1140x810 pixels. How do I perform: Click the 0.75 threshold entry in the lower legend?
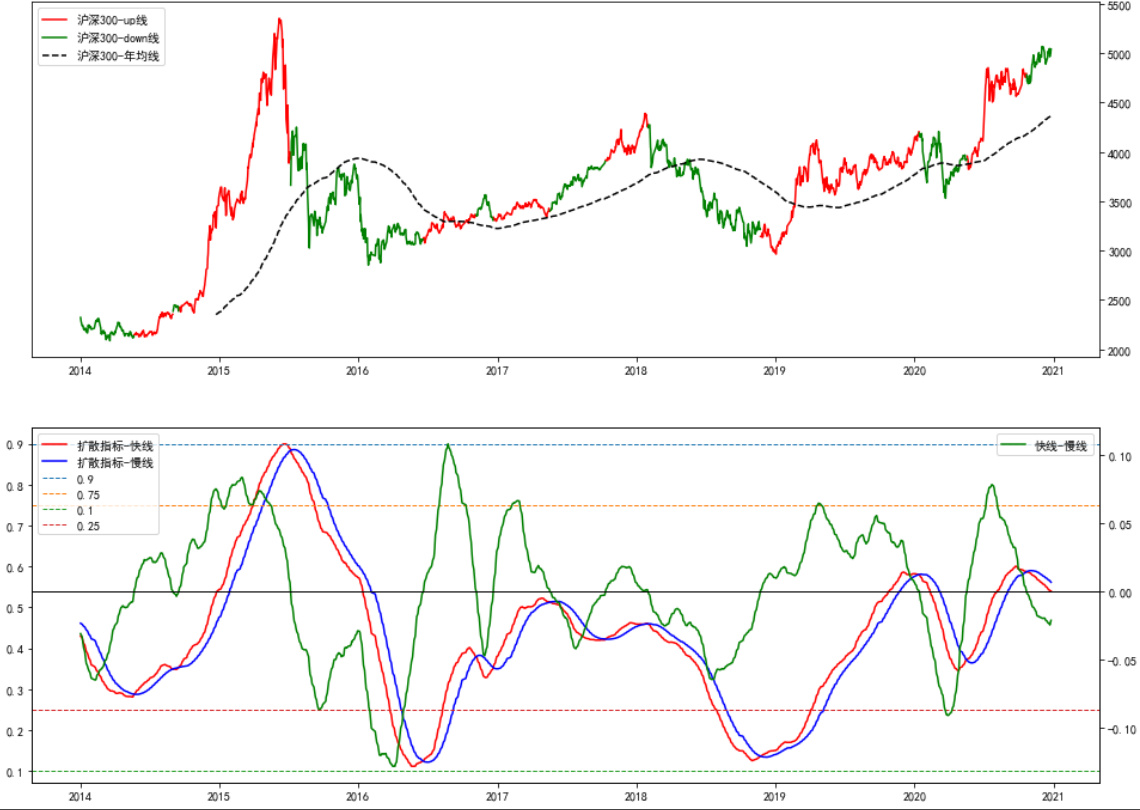tap(88, 495)
